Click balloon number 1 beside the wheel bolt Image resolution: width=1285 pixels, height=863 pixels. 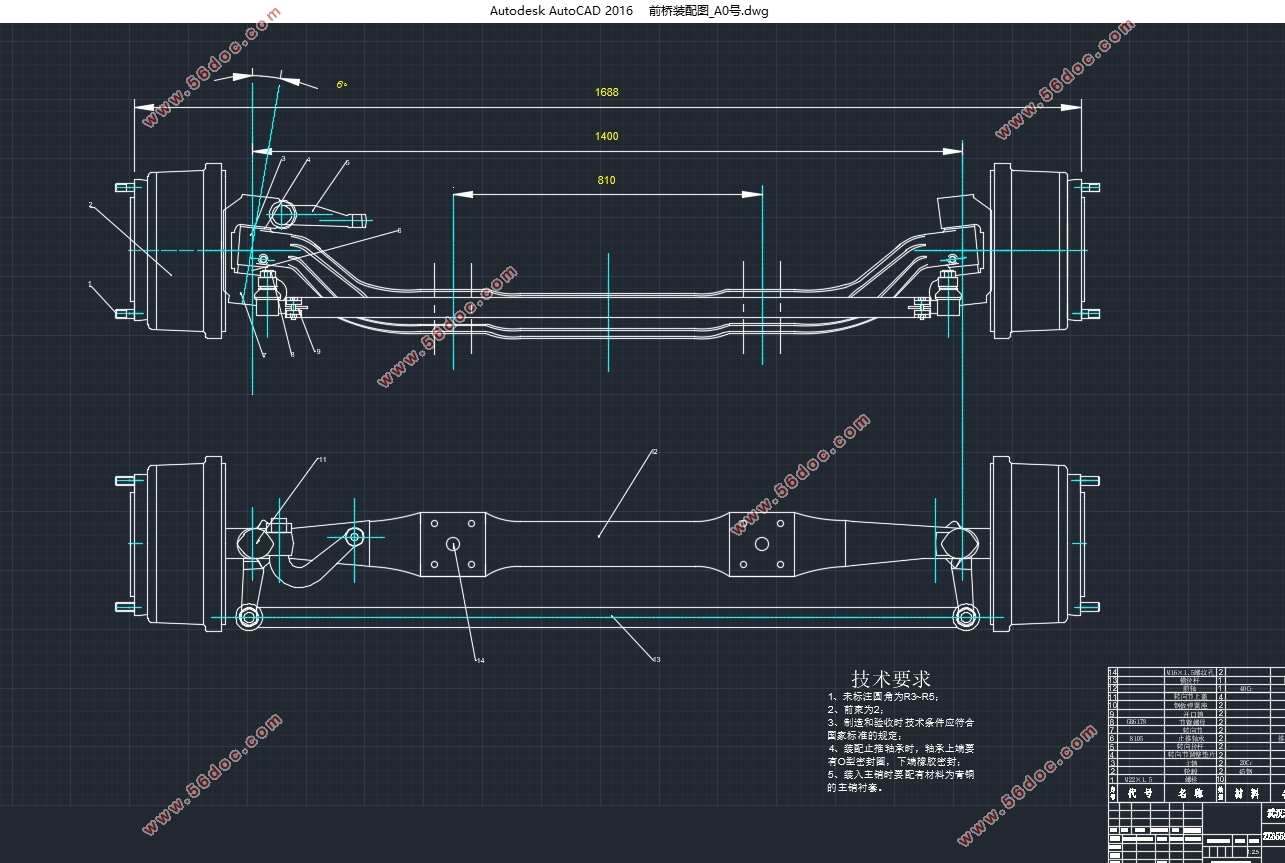pos(91,284)
